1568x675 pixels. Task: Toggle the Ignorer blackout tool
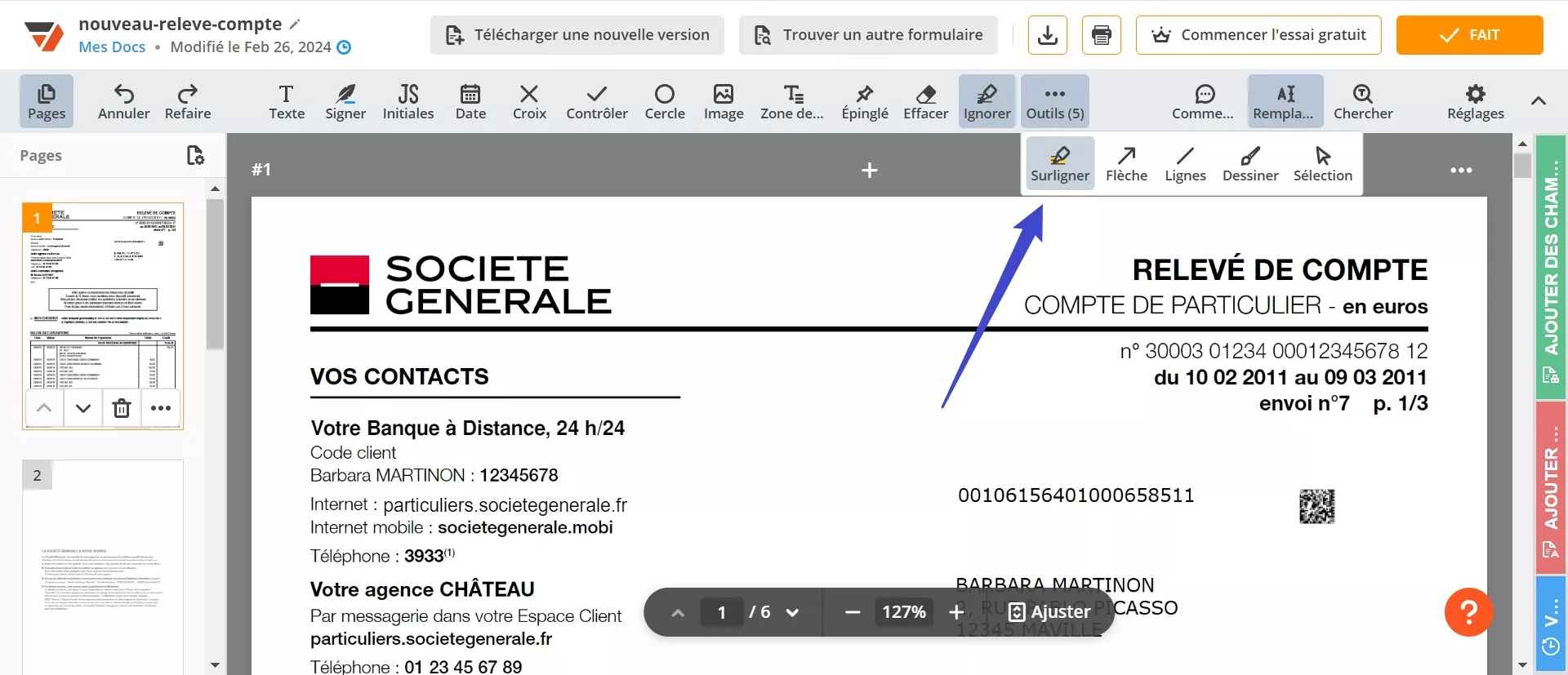(x=987, y=101)
